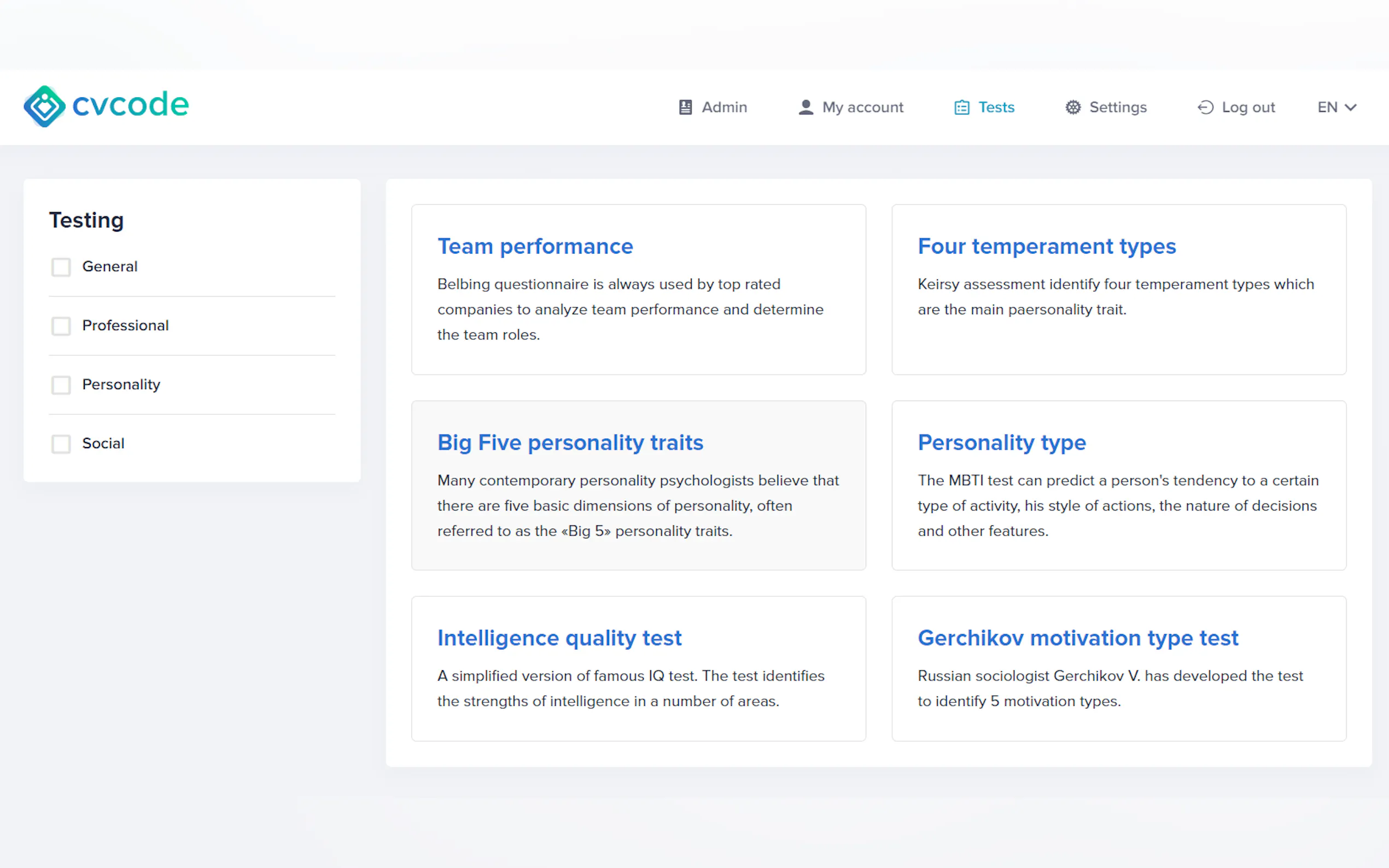Open the Personality type test
Image resolution: width=1389 pixels, height=868 pixels.
point(1001,443)
